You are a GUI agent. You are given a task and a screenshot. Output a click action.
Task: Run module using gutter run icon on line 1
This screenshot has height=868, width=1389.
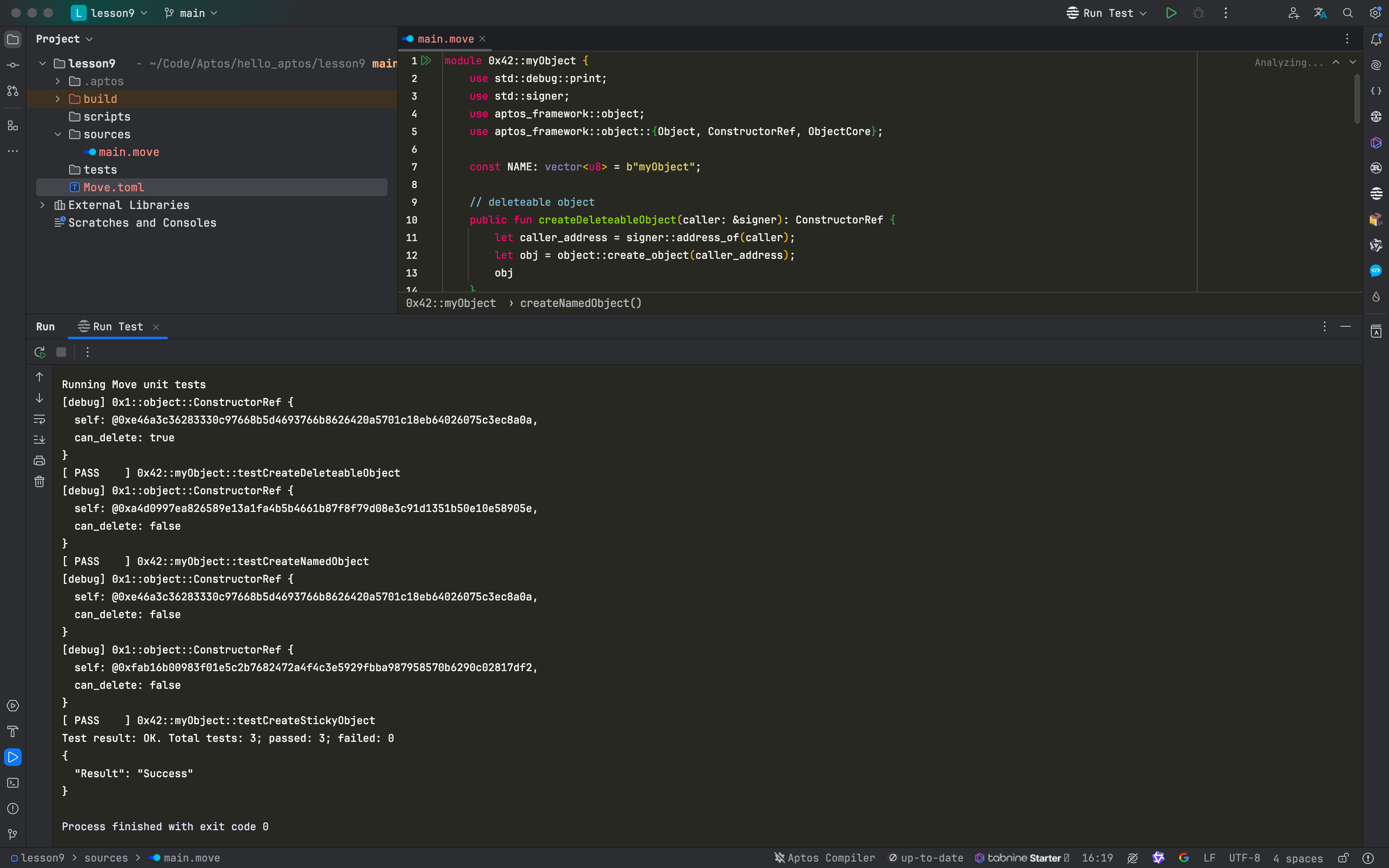click(x=426, y=60)
